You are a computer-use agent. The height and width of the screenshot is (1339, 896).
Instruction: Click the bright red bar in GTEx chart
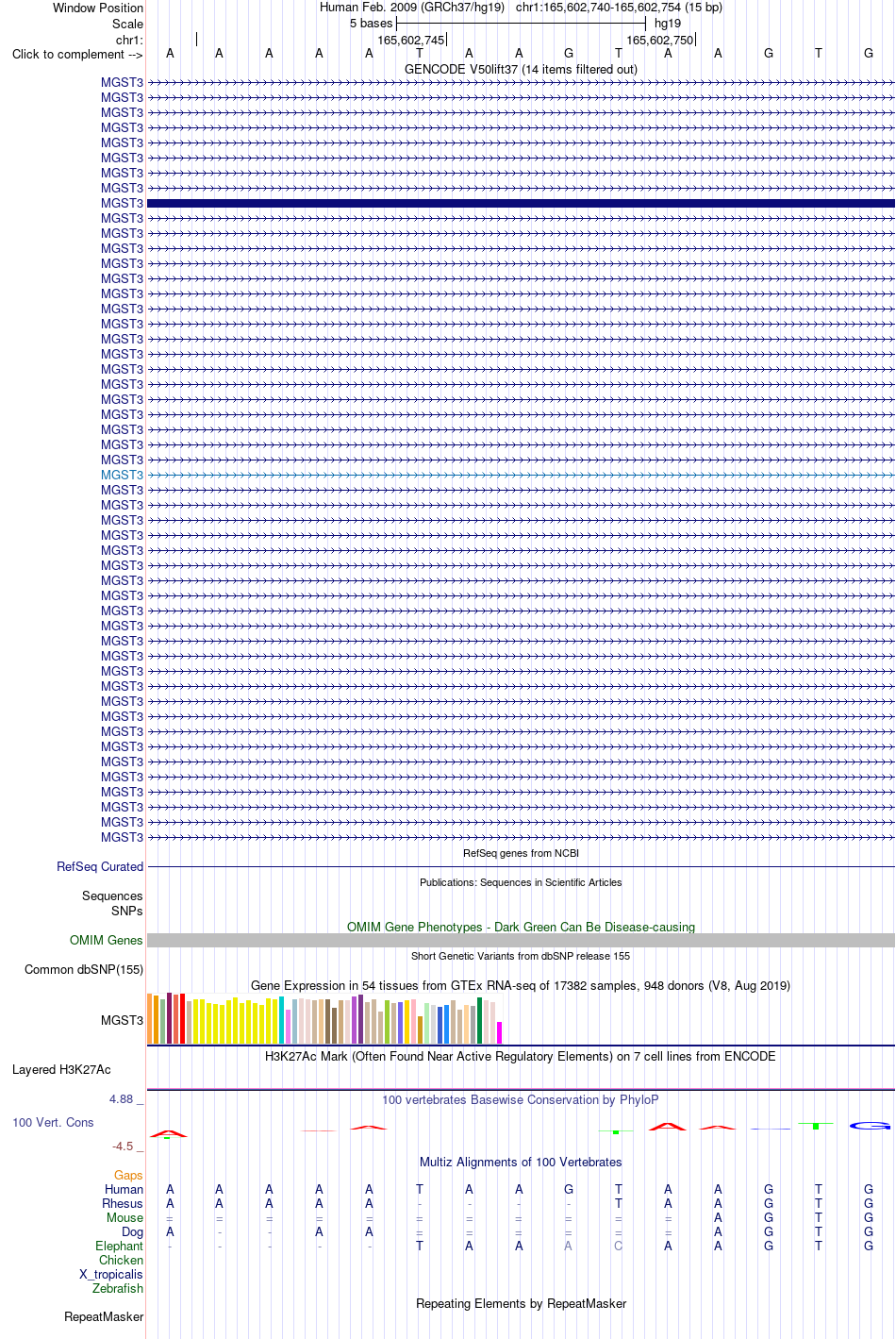182,1018
